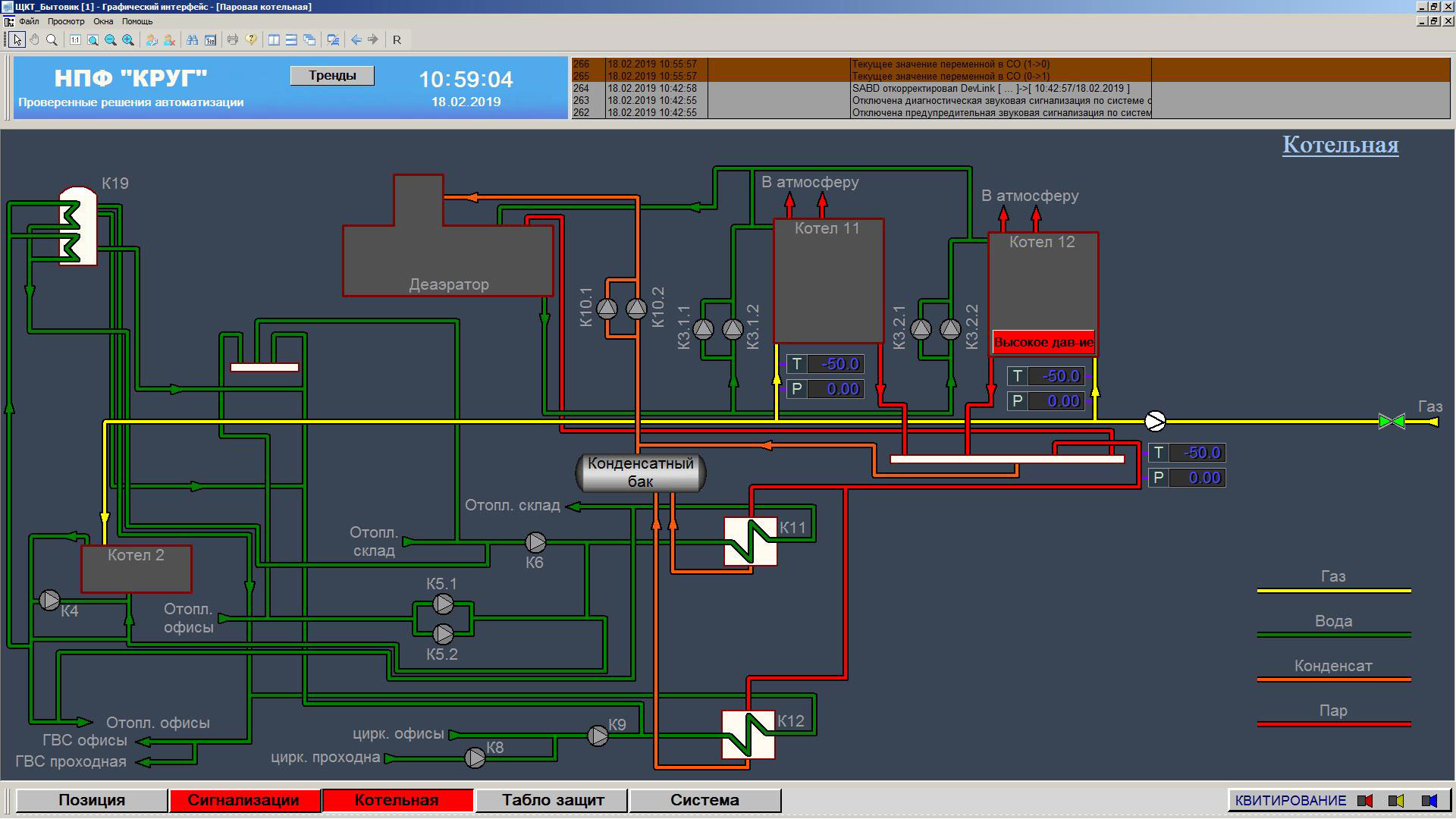Screen dimensions: 1456x819
Task: Click pump K9 symbol
Action: pyautogui.click(x=598, y=736)
